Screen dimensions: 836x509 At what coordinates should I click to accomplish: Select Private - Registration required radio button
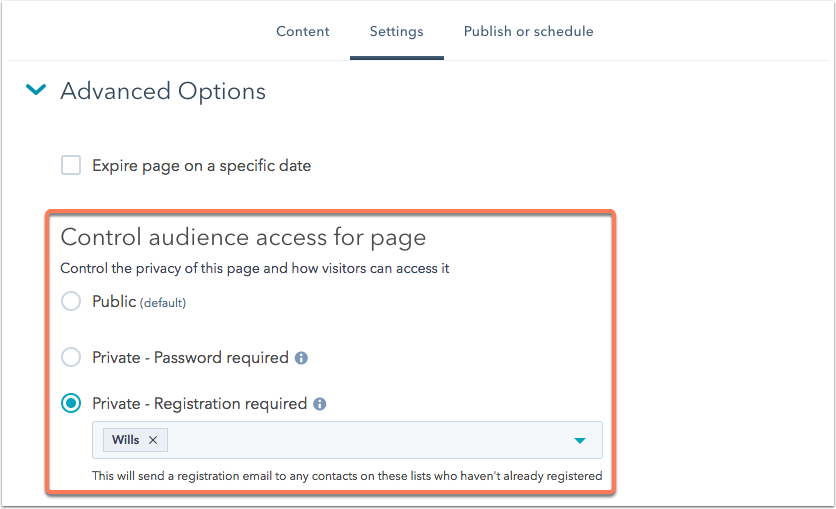pos(71,404)
